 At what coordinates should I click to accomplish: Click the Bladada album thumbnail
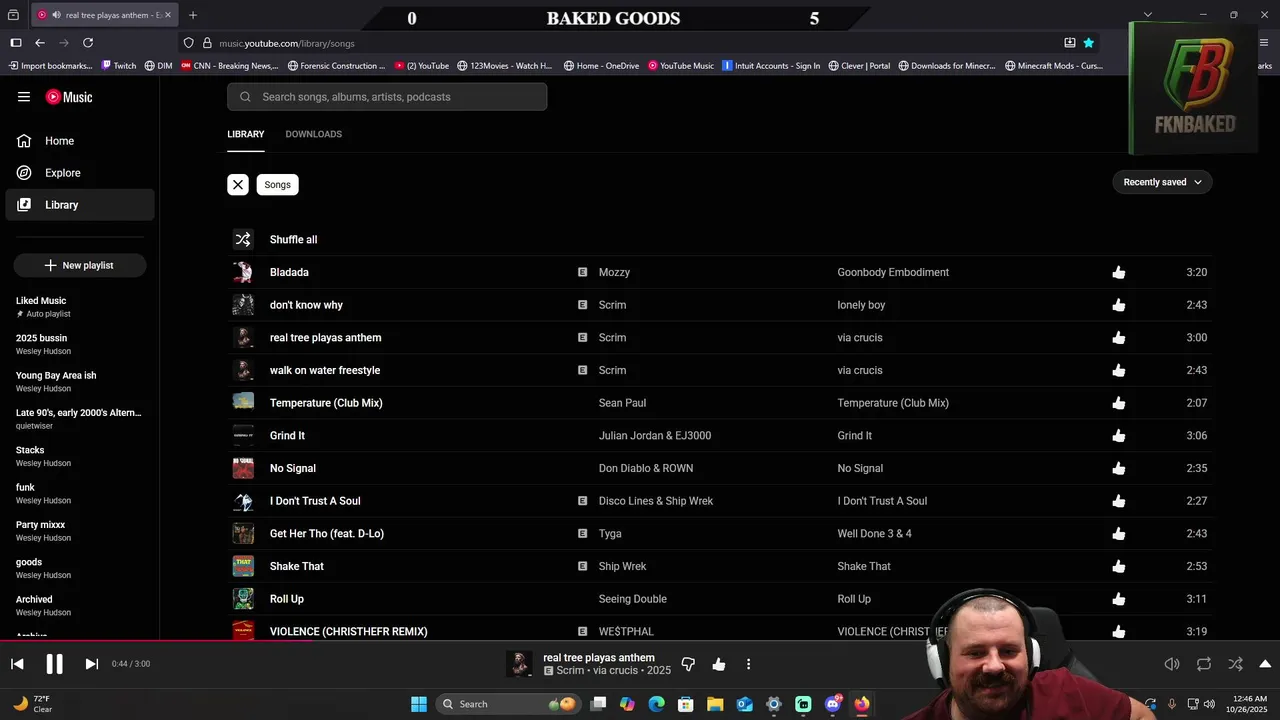pos(243,272)
